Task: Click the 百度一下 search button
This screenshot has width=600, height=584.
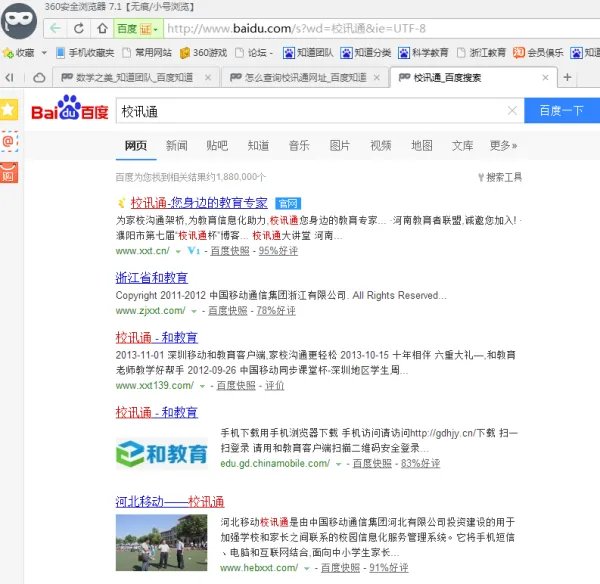Action: click(x=562, y=111)
